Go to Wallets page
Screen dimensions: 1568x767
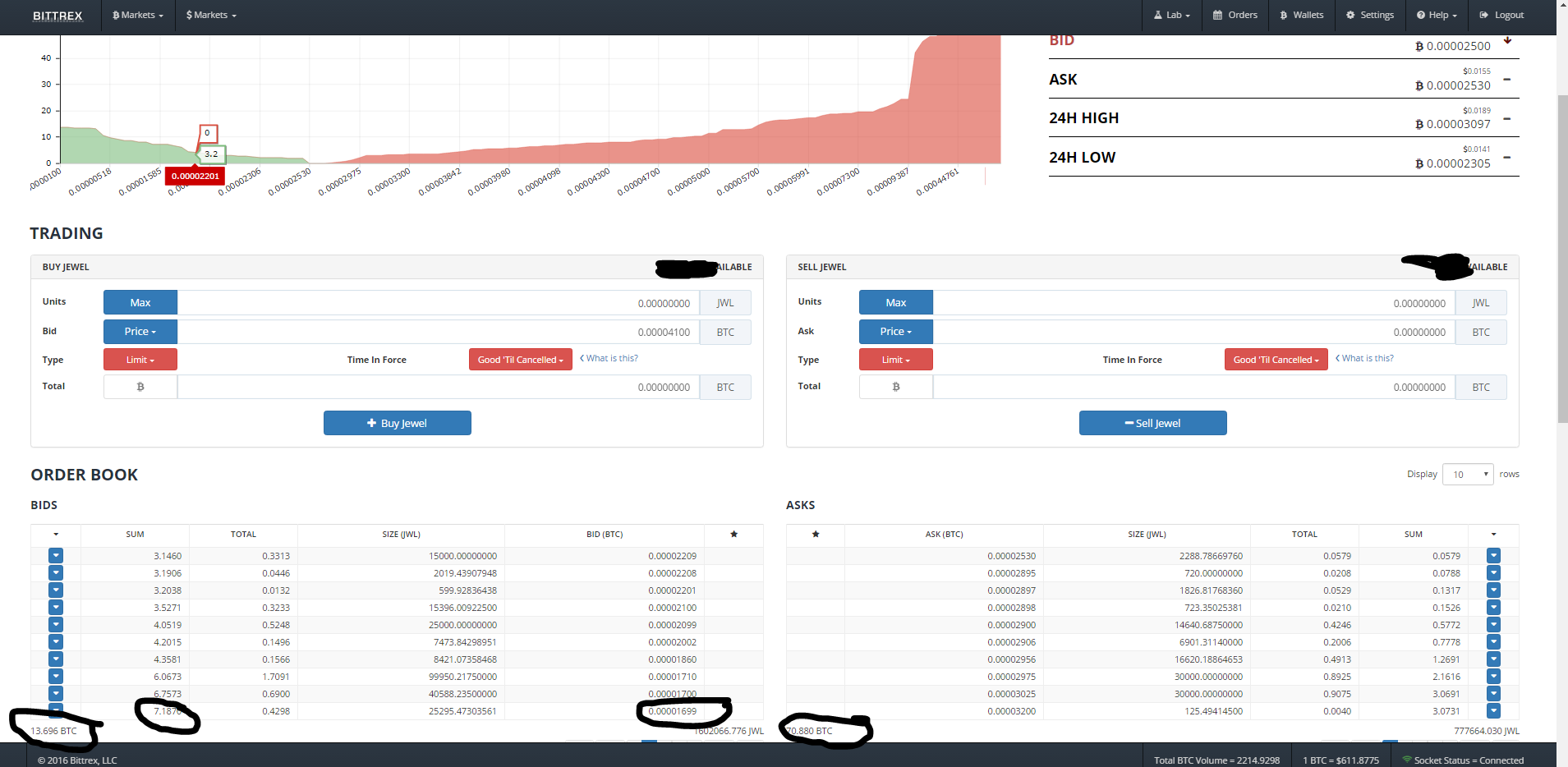1302,16
